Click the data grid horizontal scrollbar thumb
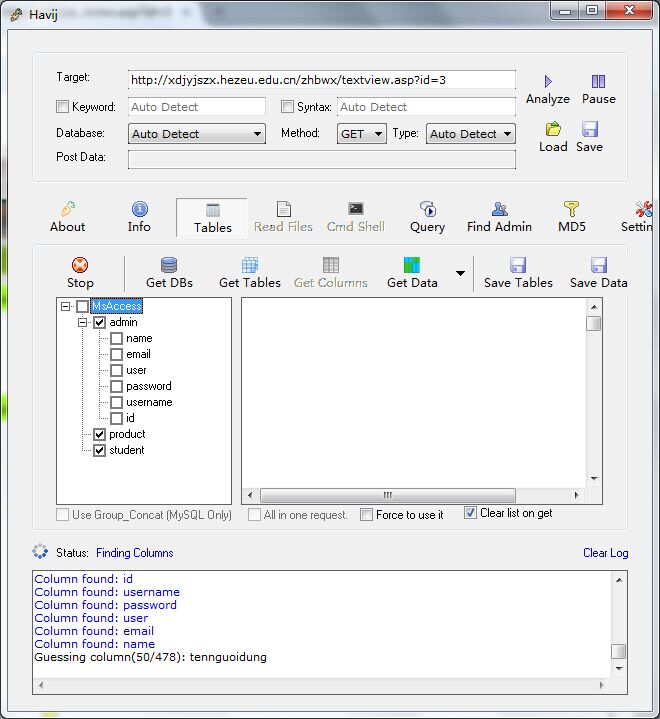Screen dimensions: 660x719 (x=388, y=495)
